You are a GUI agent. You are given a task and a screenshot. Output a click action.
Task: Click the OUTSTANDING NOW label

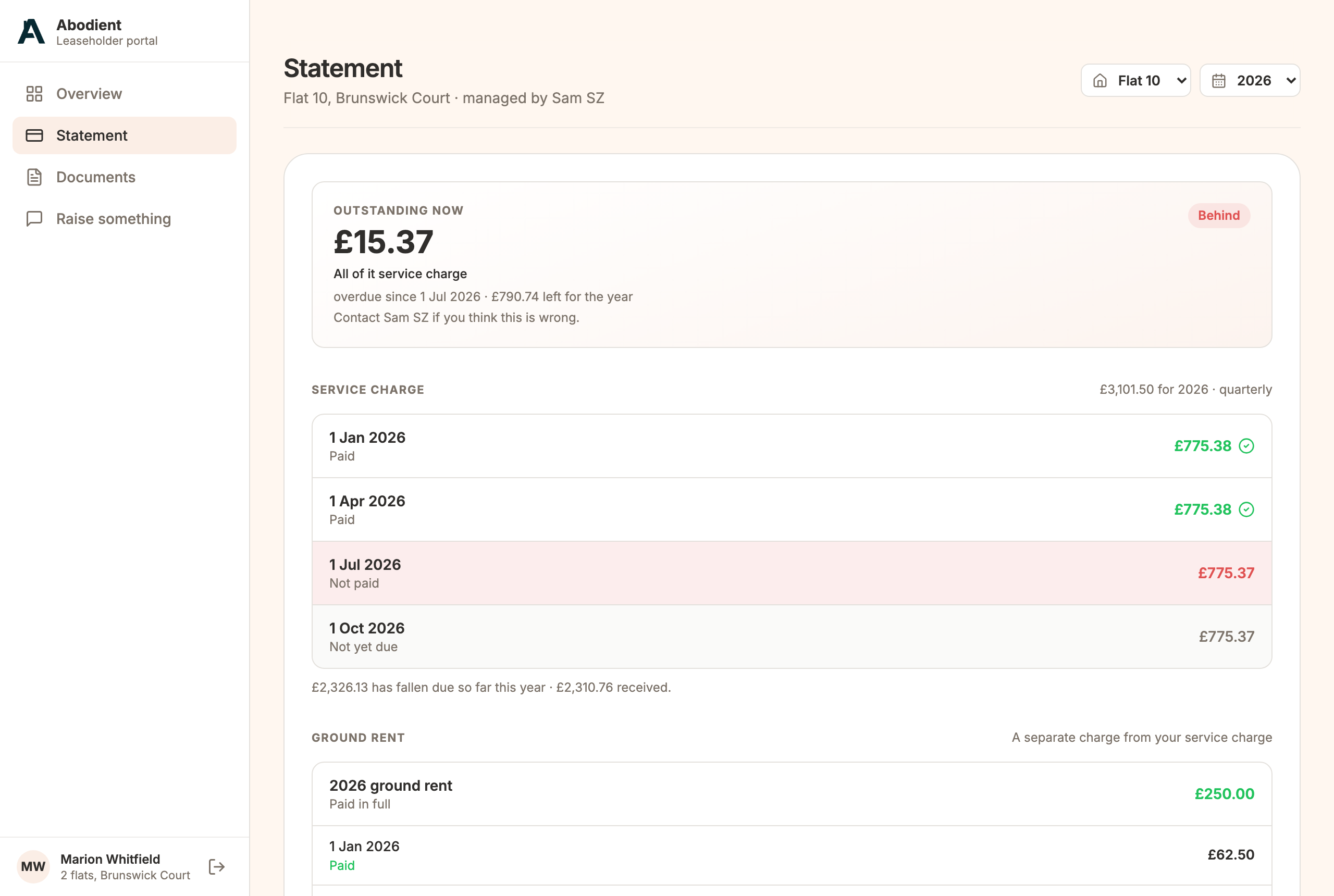click(398, 210)
